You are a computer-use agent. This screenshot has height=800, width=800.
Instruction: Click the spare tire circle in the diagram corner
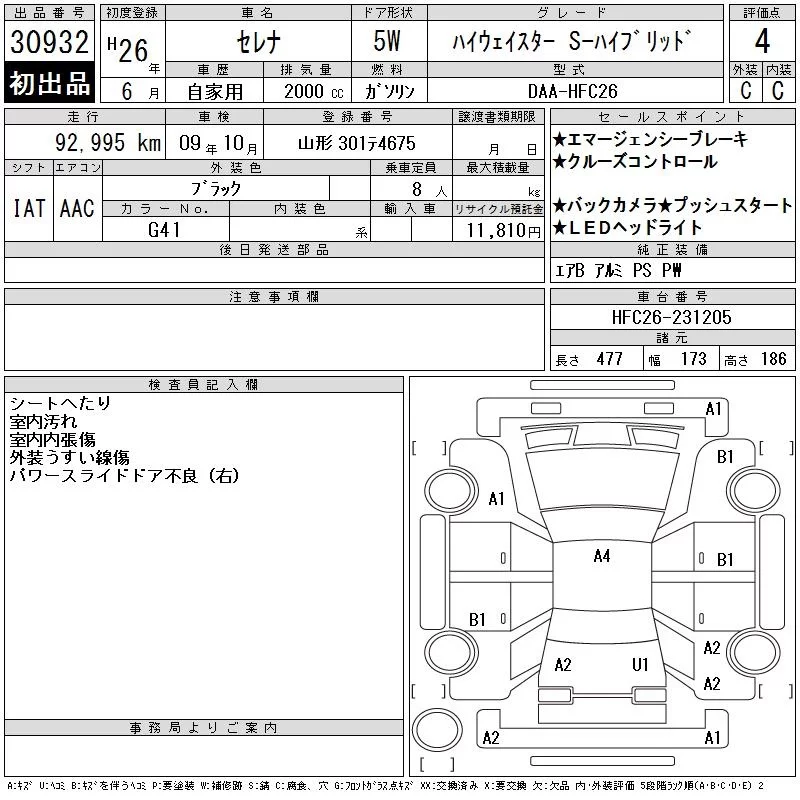(x=437, y=729)
